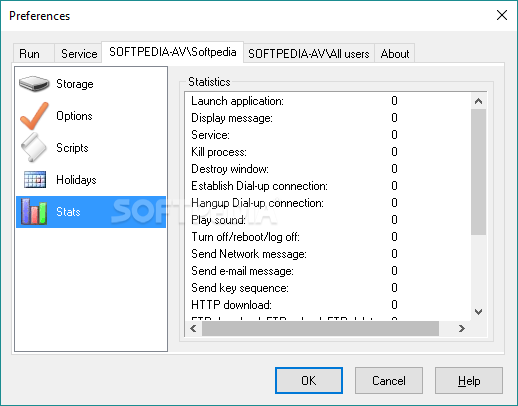Viewport: 518px width, 406px height.
Task: Switch to the Service tab
Action: click(x=79, y=54)
